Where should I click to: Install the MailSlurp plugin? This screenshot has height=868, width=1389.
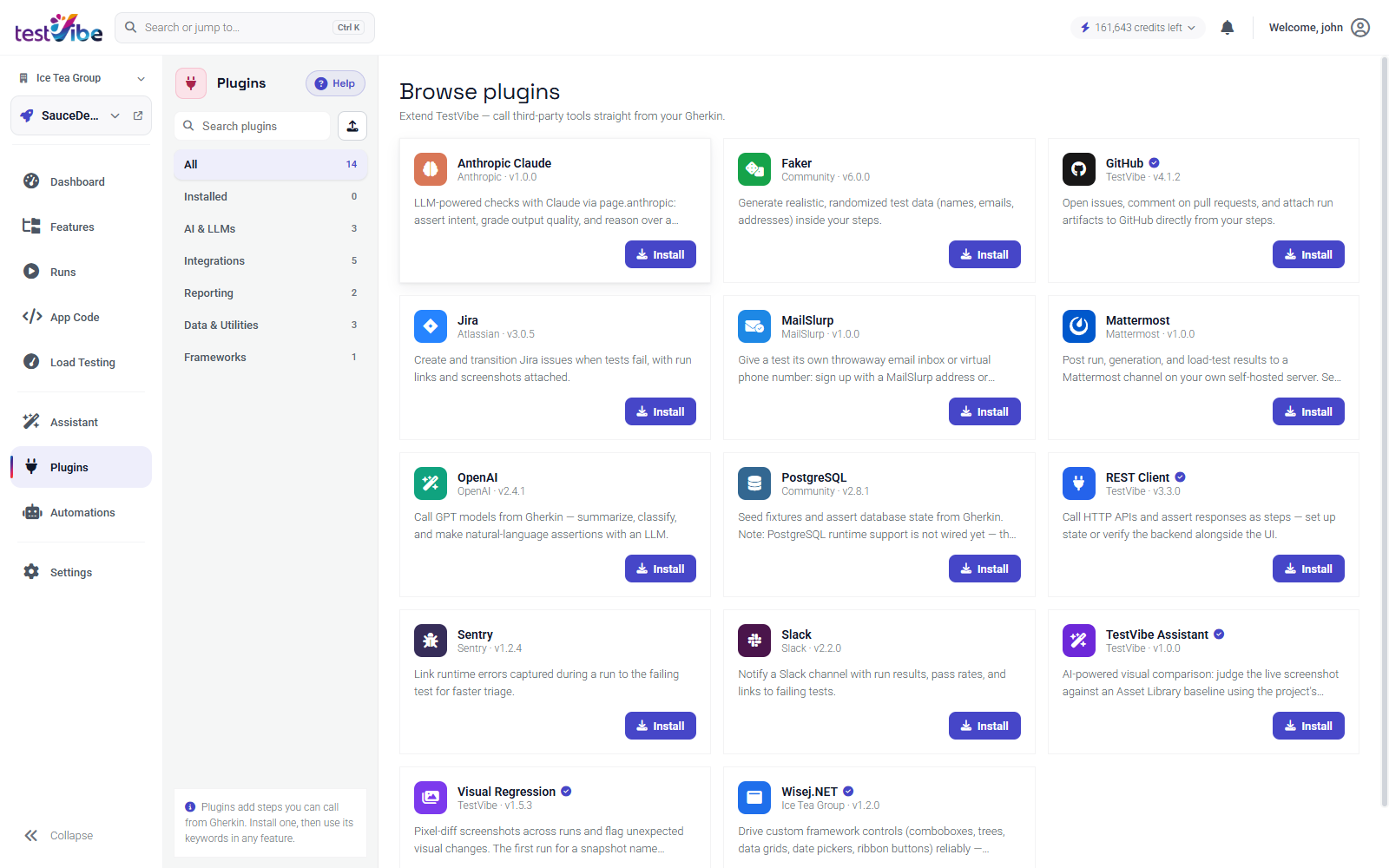984,411
